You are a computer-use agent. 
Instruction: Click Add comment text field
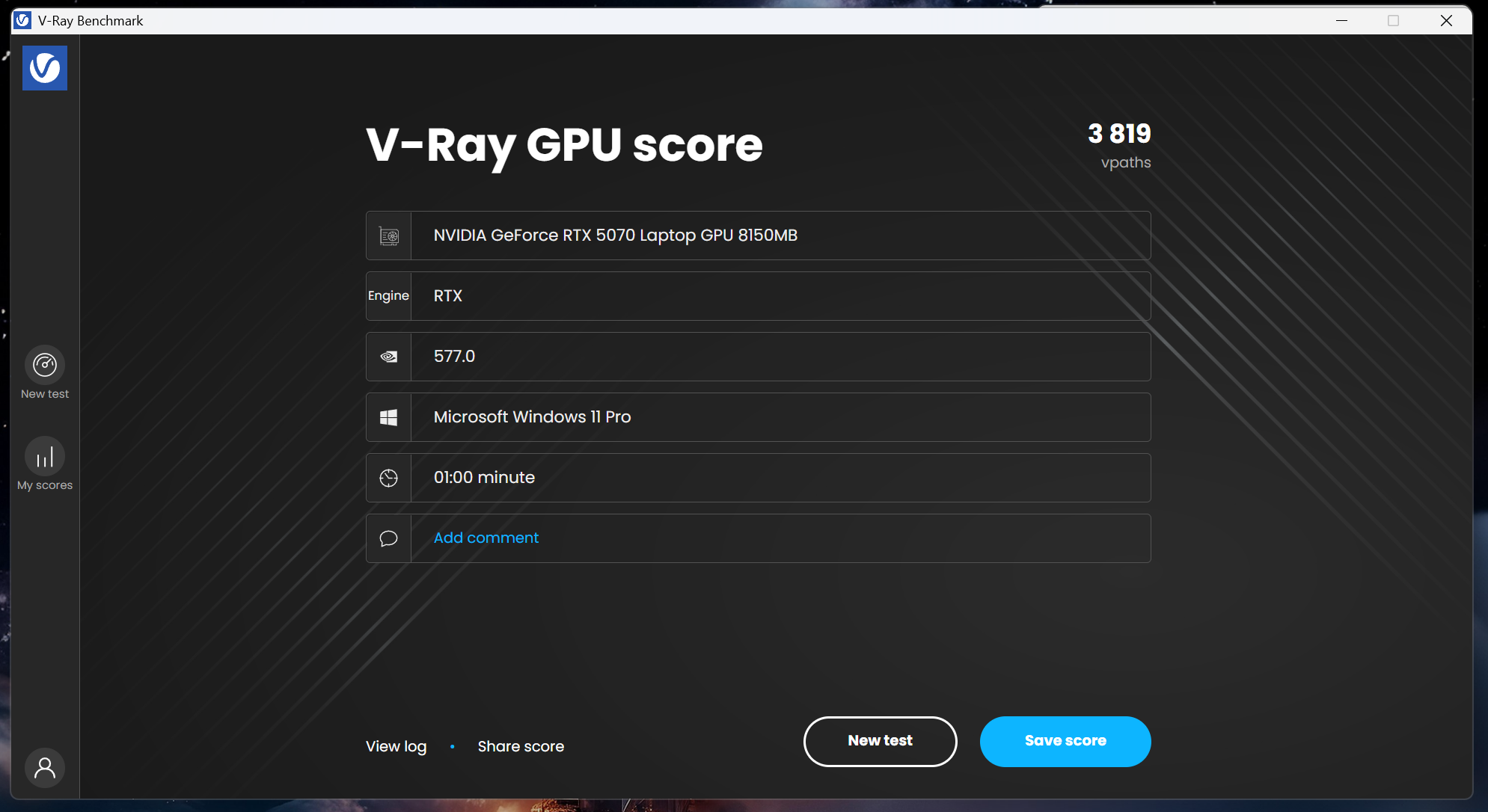(486, 538)
